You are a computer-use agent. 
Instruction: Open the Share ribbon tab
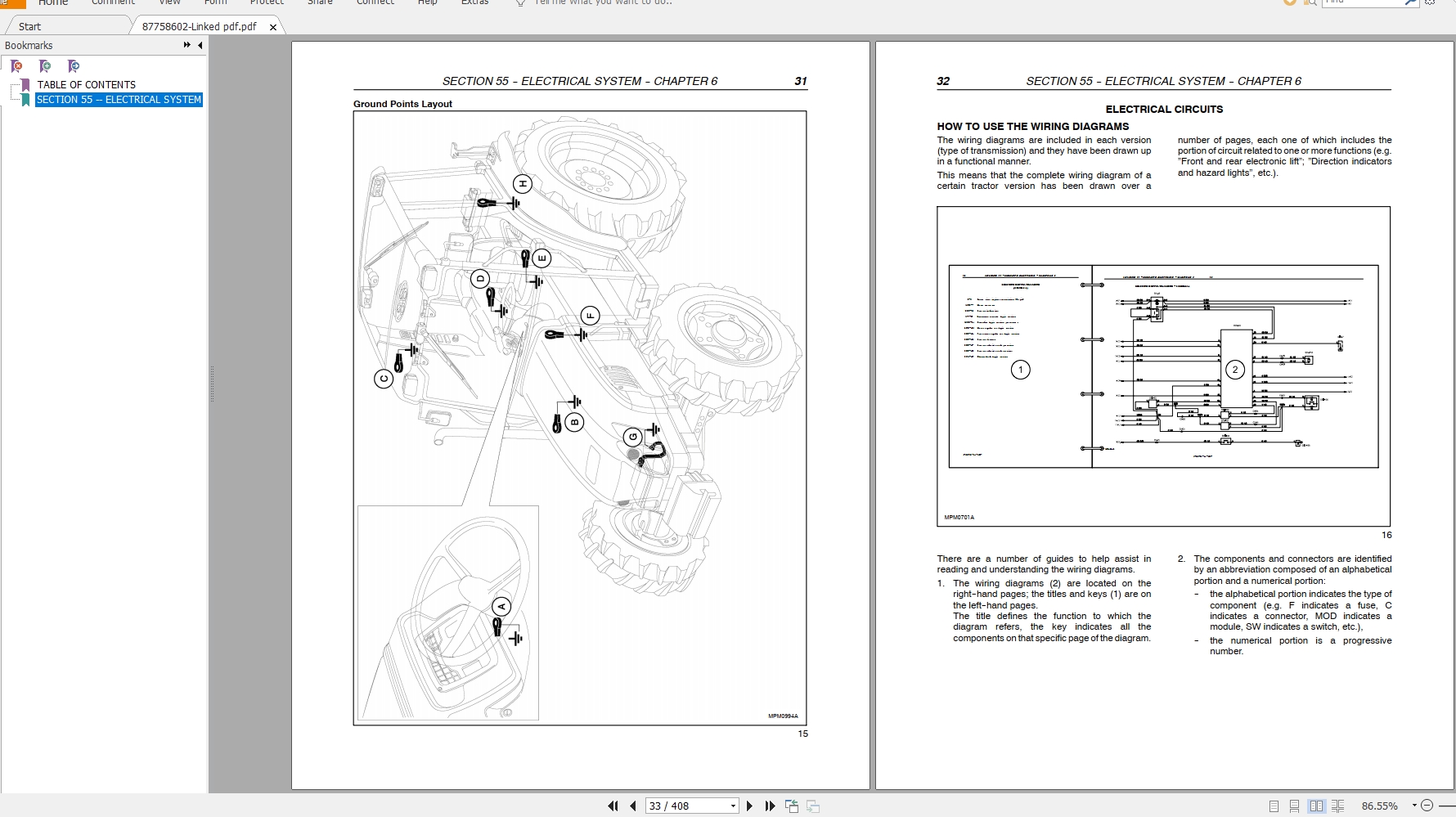pyautogui.click(x=320, y=2)
